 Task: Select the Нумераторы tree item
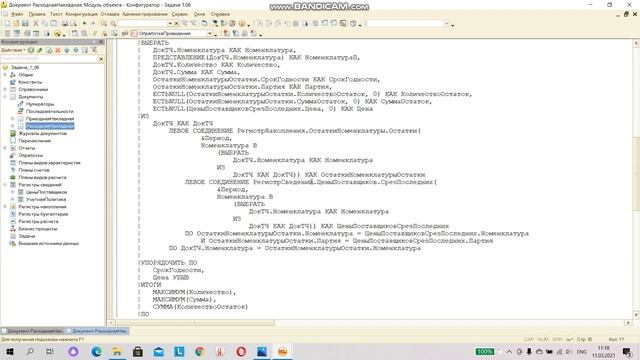pos(40,104)
